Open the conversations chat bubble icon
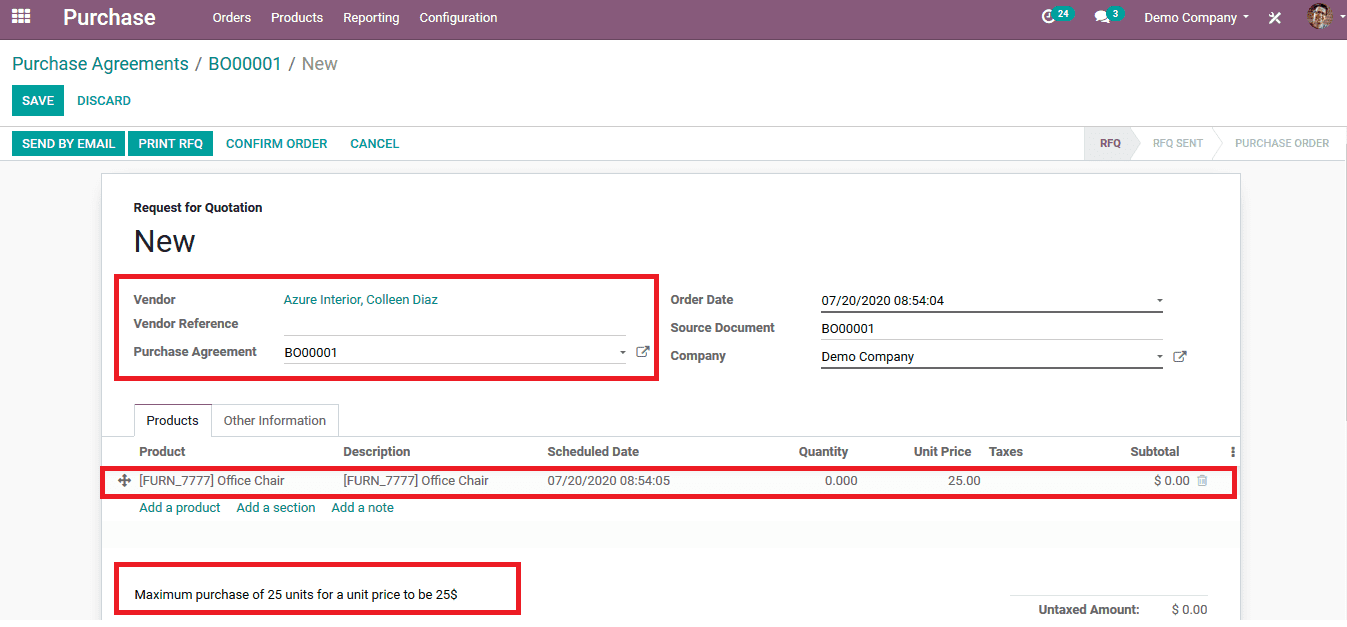The image size is (1347, 627). pos(1102,17)
